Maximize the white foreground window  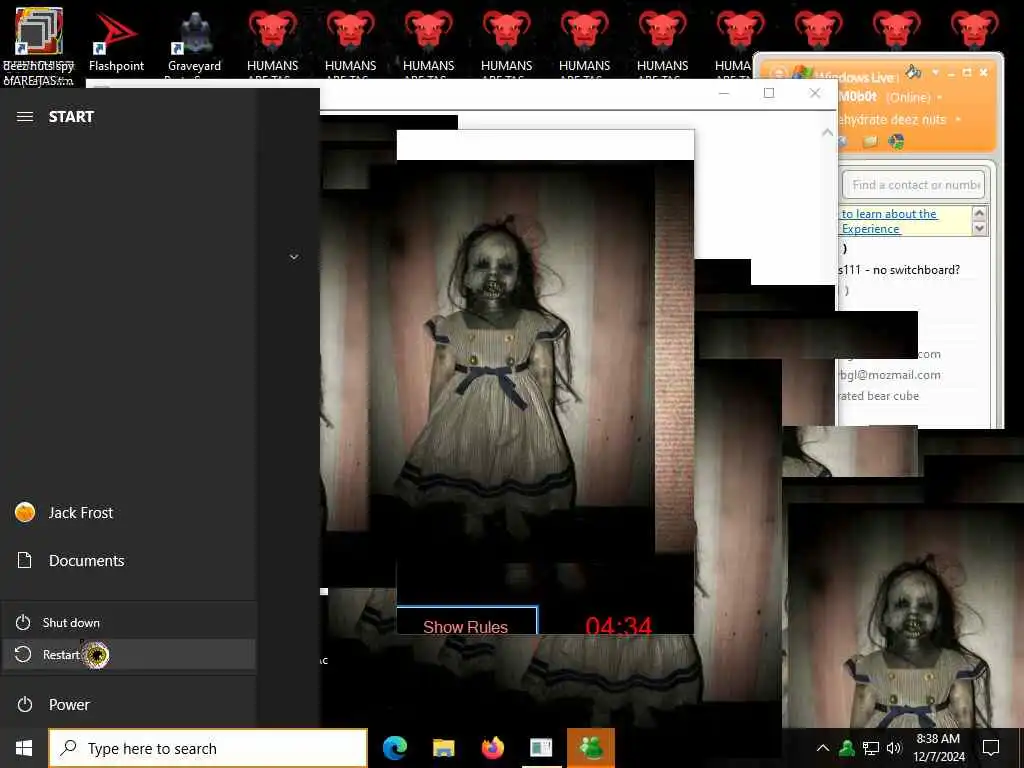[769, 93]
